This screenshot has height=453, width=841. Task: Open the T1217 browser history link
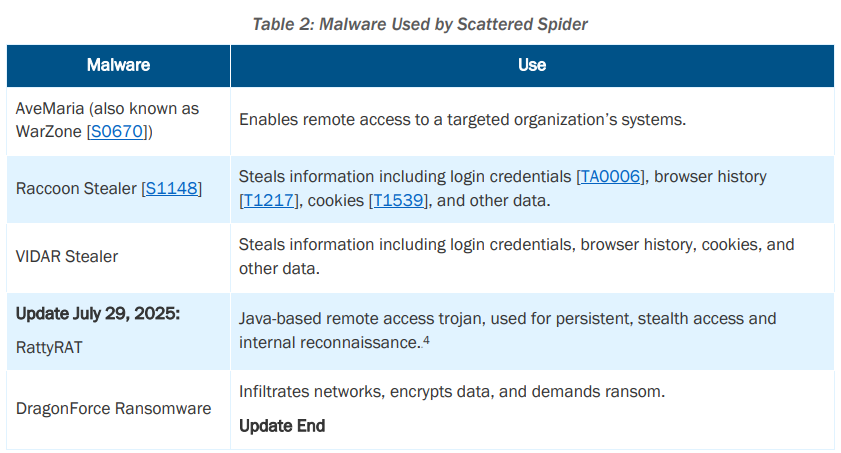click(268, 200)
